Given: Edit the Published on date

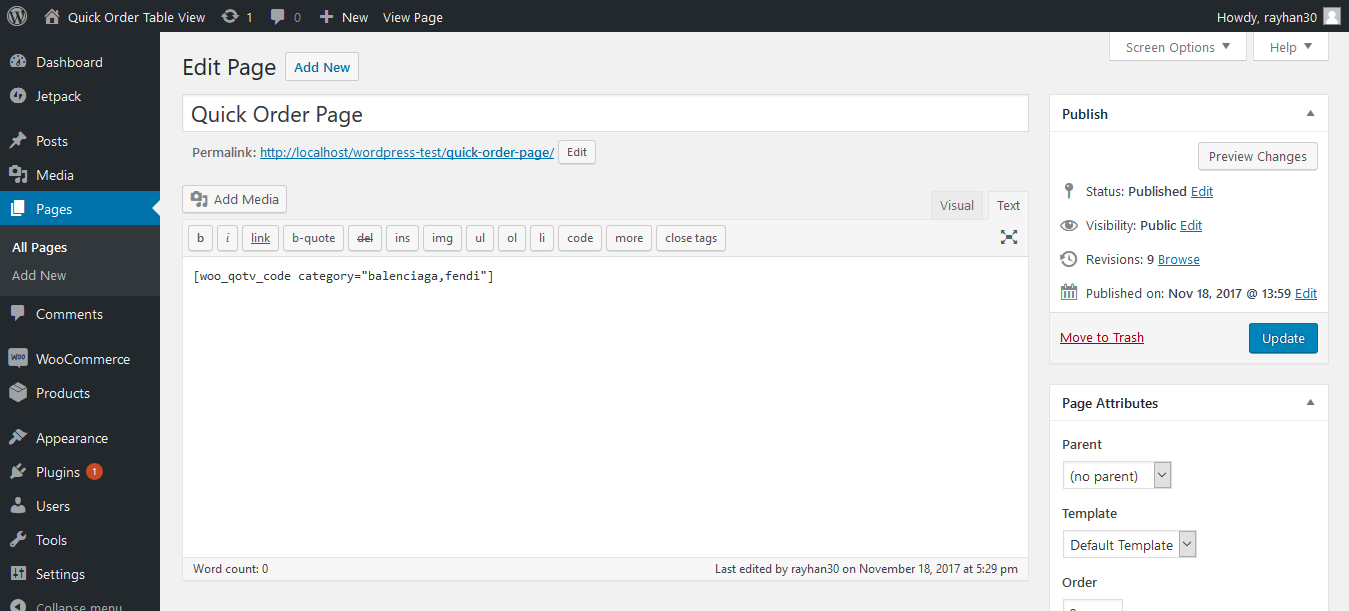Looking at the screenshot, I should coord(1306,293).
